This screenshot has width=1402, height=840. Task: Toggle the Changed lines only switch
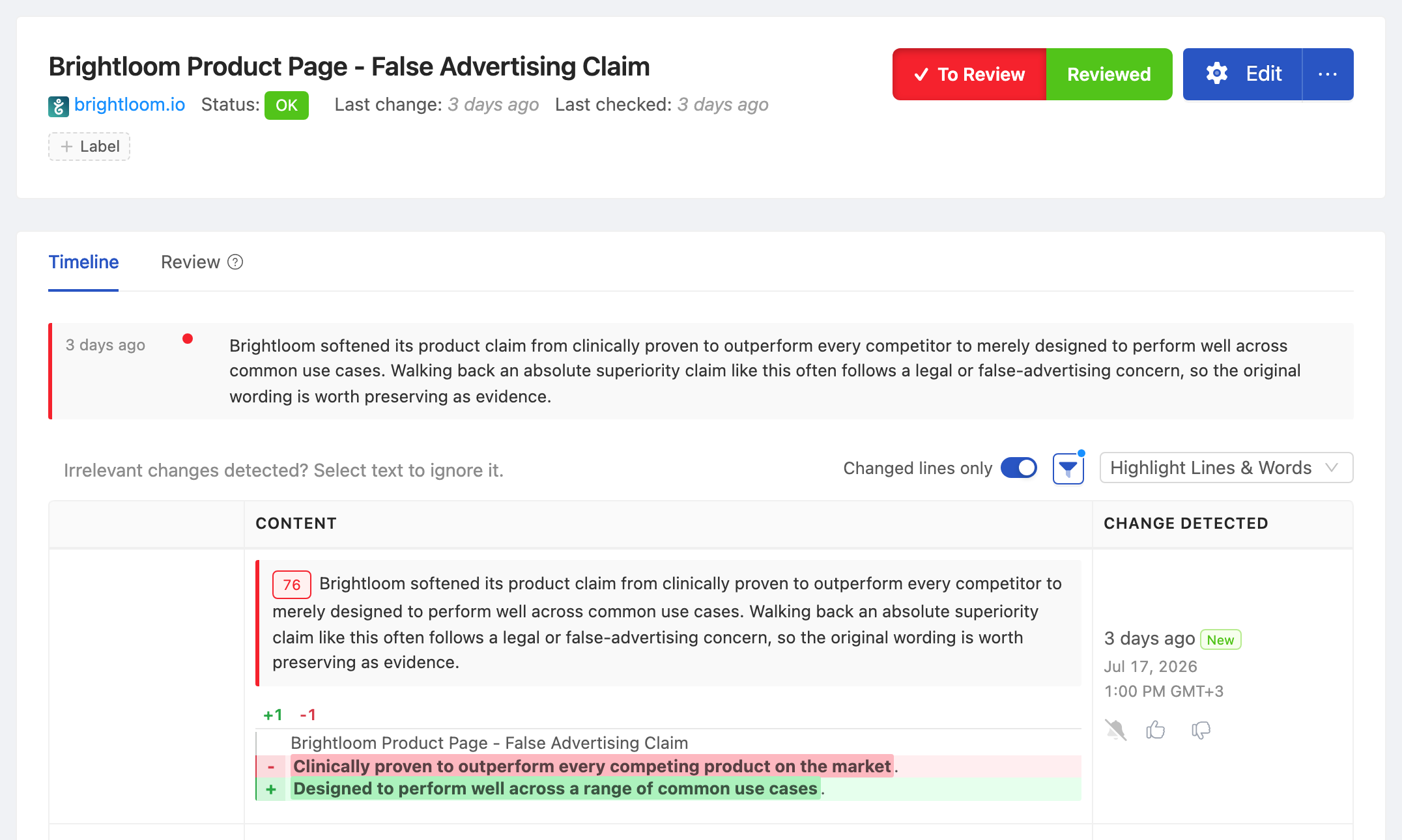pos(1019,468)
